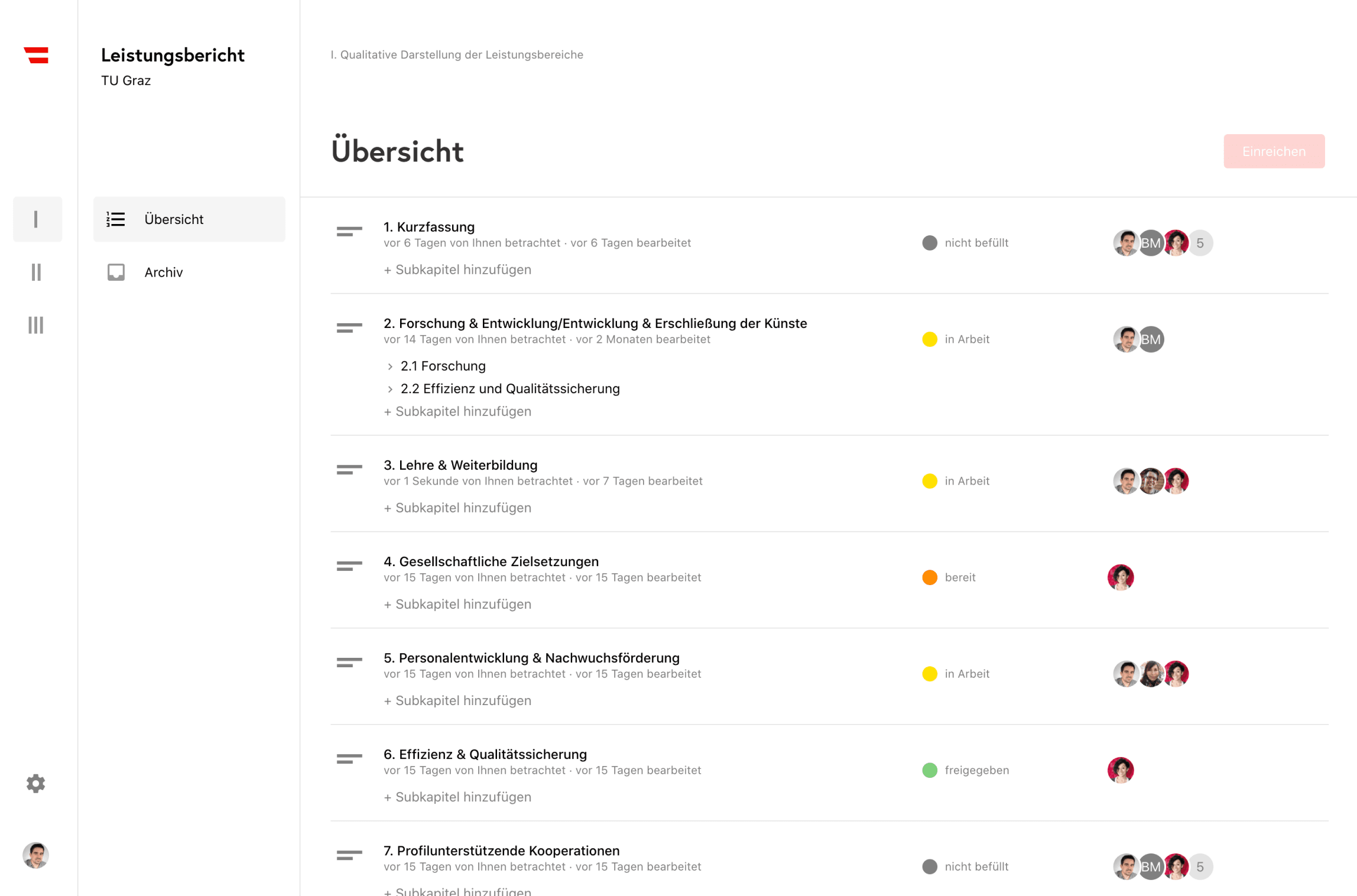Open section III in the left sidebar
This screenshot has width=1357, height=896.
[x=37, y=326]
